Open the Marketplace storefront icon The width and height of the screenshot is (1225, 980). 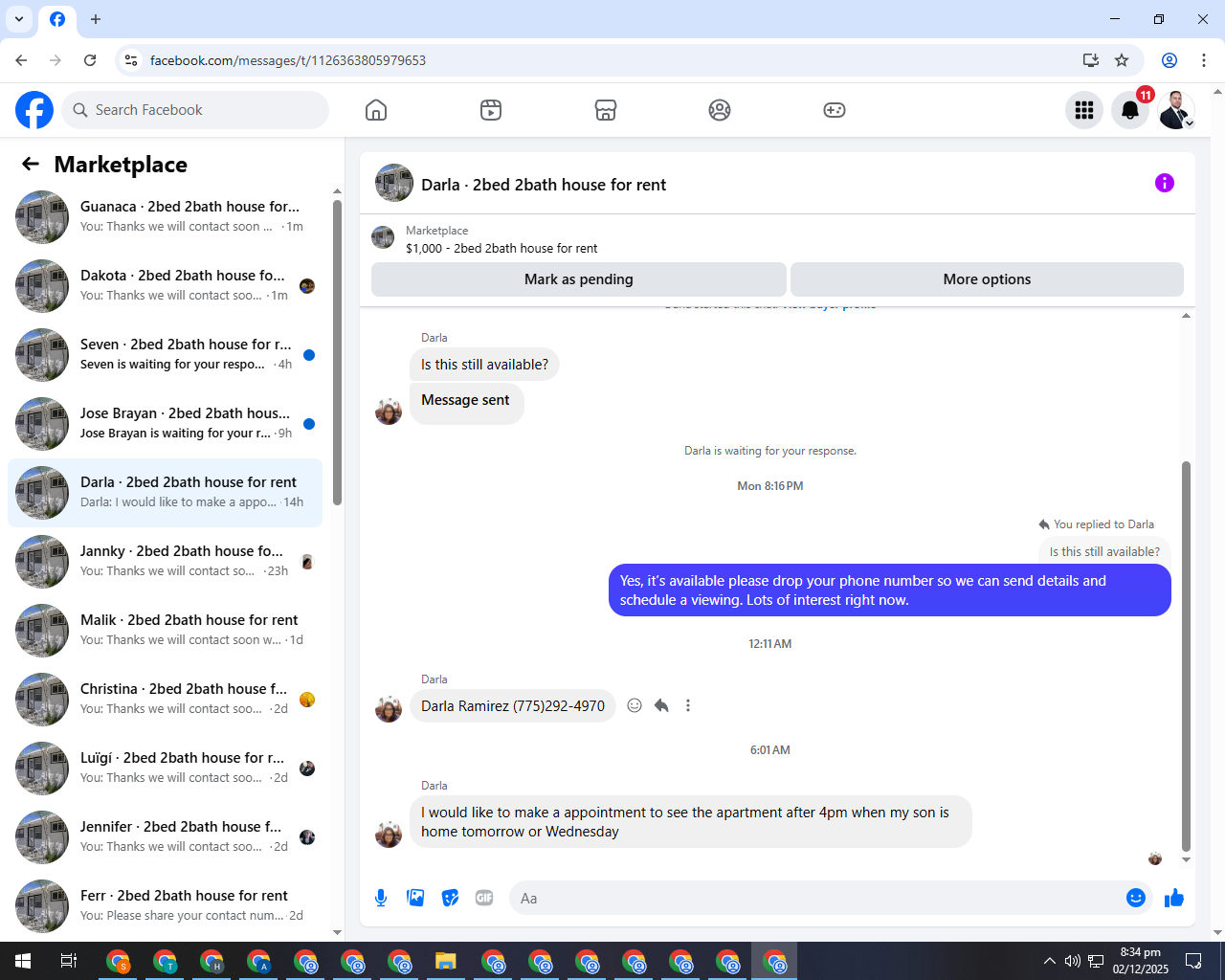(x=606, y=110)
